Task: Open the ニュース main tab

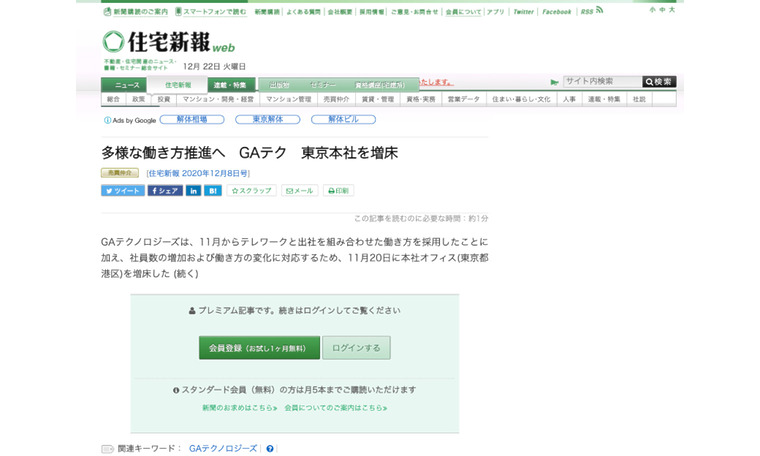Action: point(127,85)
